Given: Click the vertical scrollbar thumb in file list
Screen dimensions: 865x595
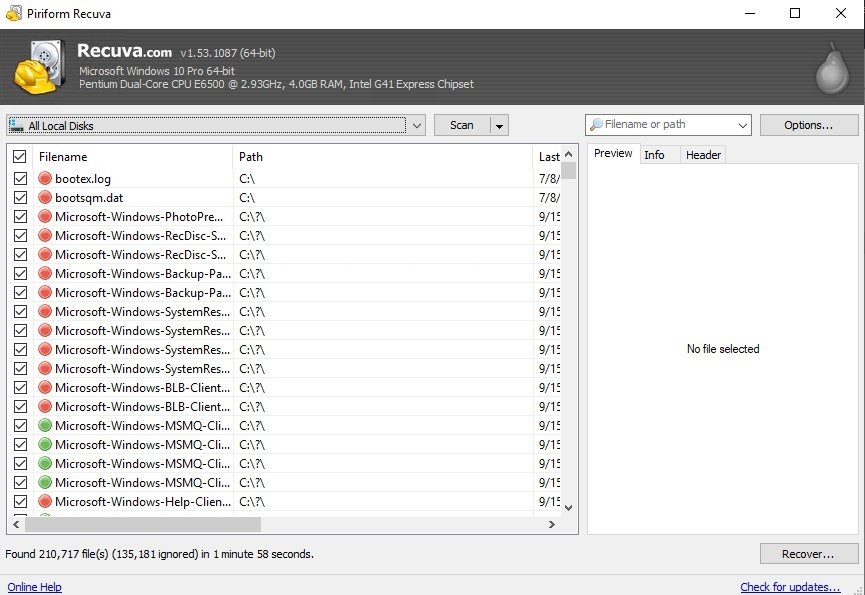Looking at the screenshot, I should pyautogui.click(x=569, y=170).
